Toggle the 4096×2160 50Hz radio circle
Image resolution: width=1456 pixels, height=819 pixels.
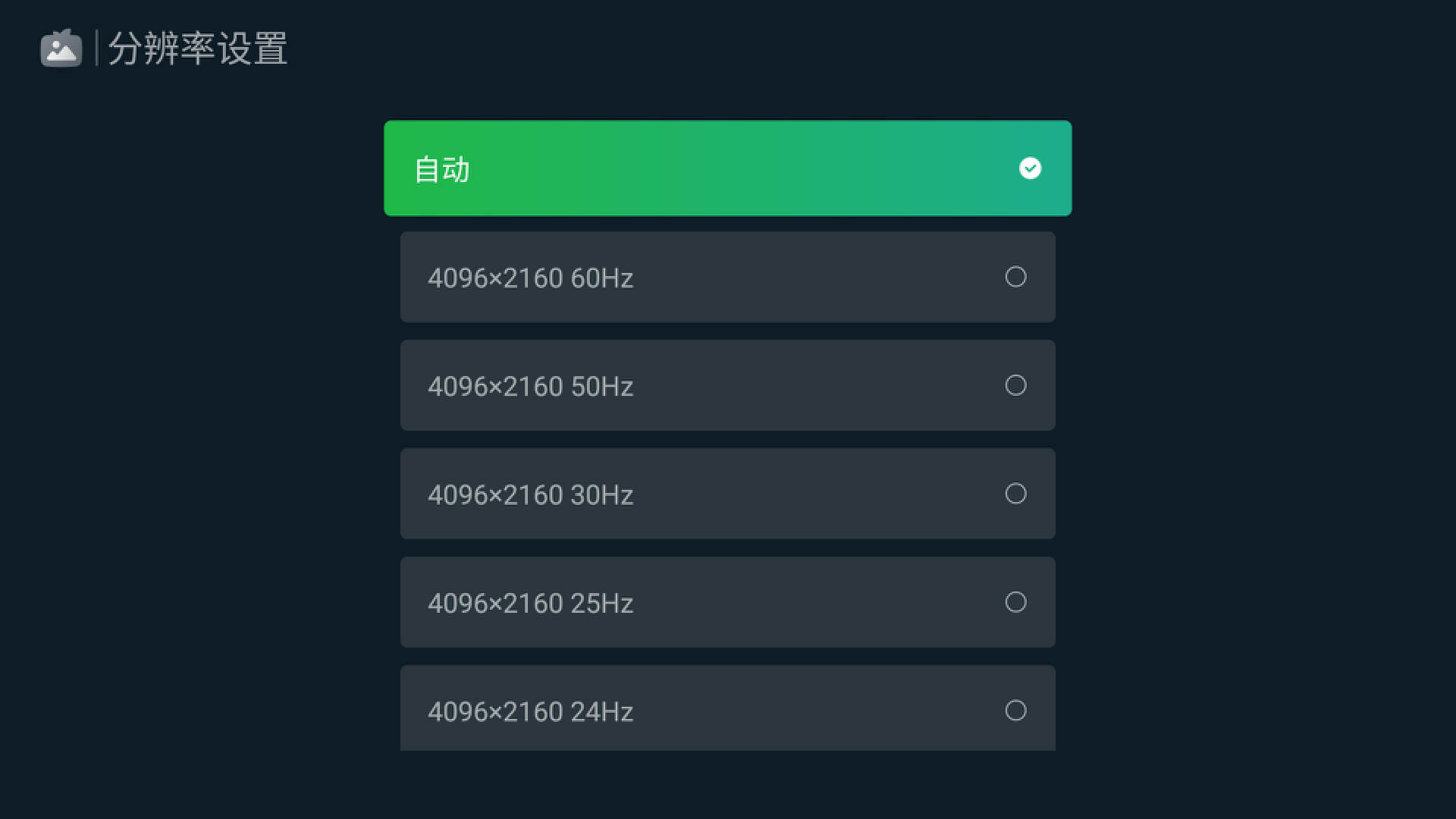pyautogui.click(x=1015, y=385)
